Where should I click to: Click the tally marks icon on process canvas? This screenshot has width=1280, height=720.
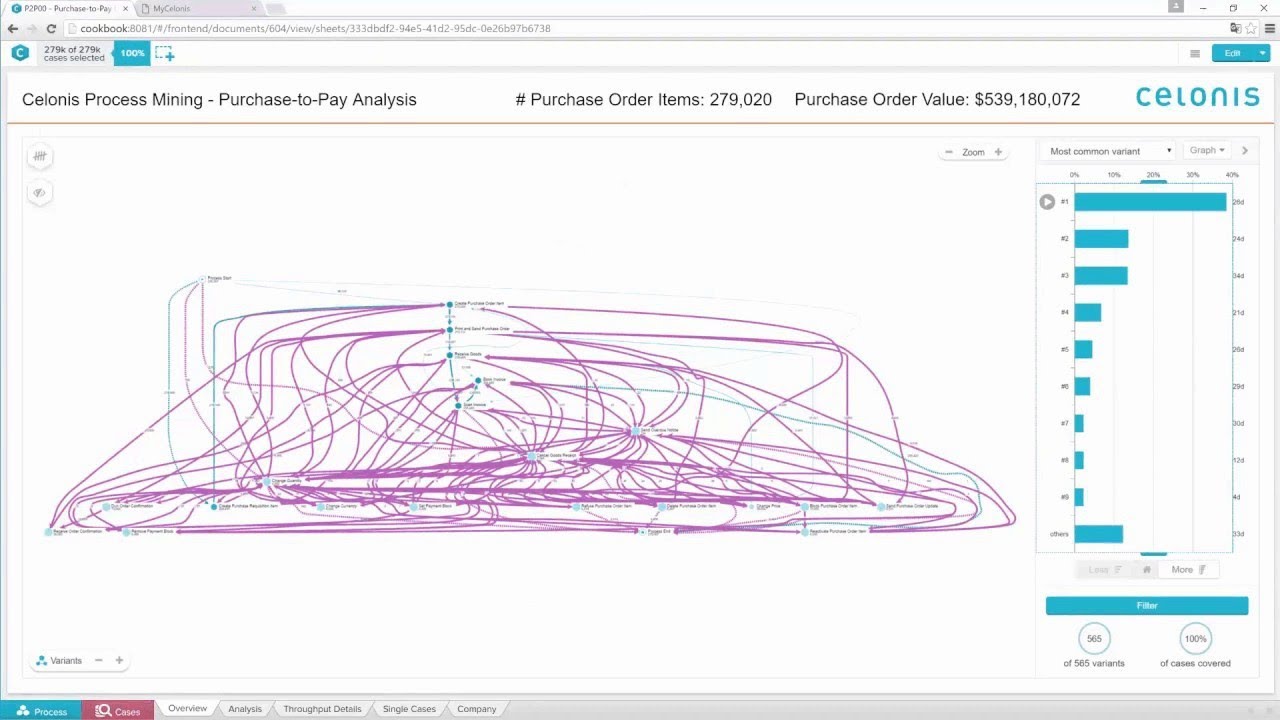click(x=40, y=156)
